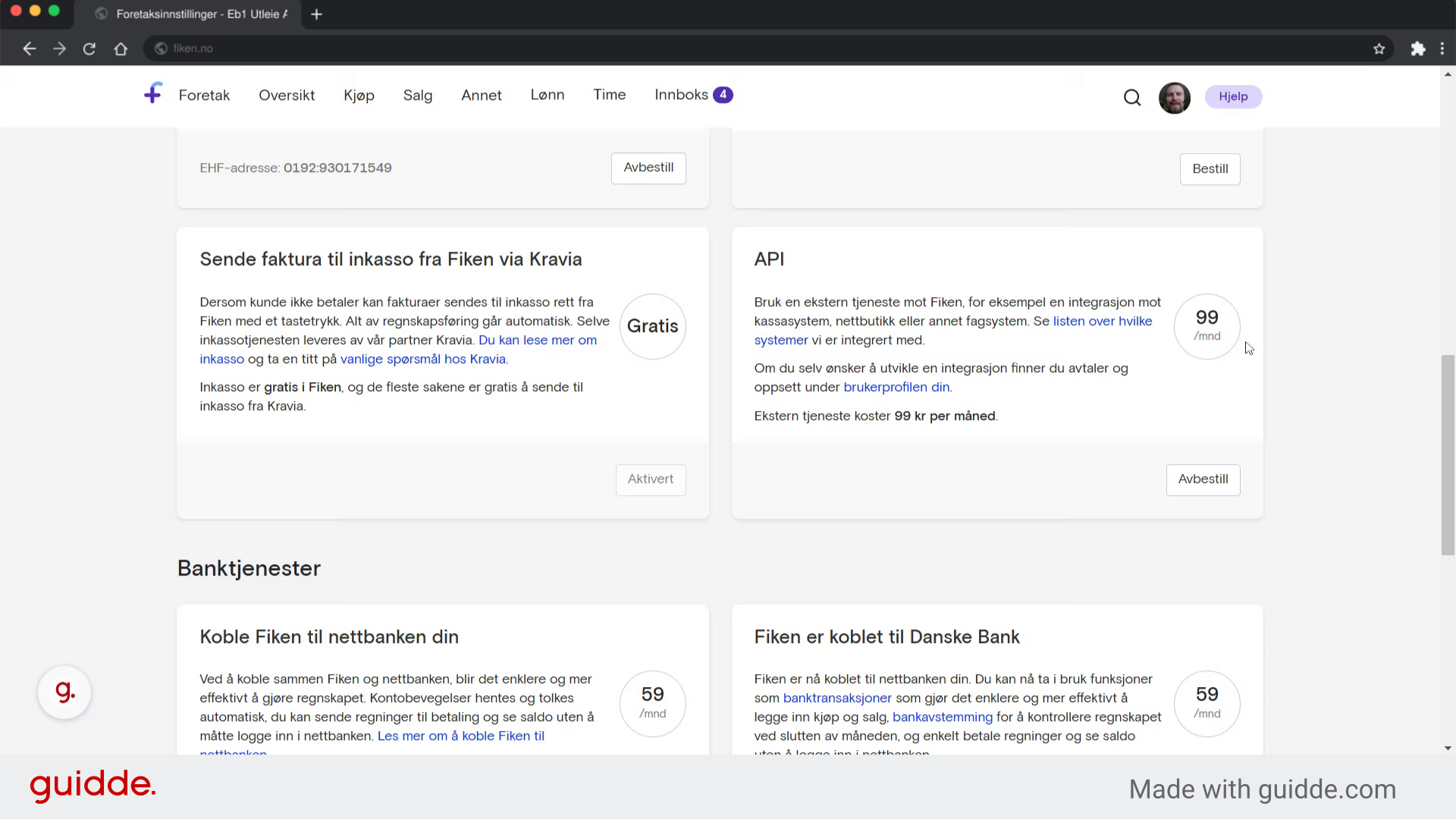
Task: Open the 'banktransaksjoner' link
Action: pos(837,698)
